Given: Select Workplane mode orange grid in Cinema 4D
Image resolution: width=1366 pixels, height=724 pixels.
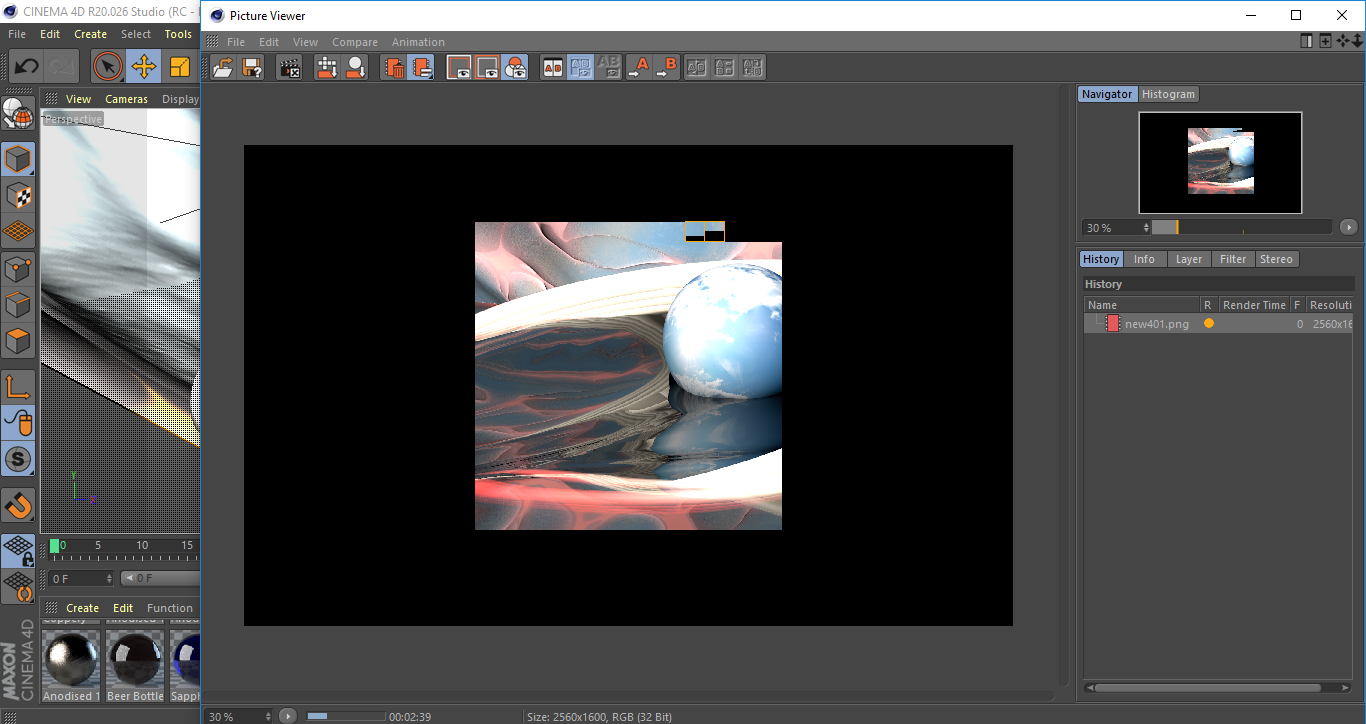Looking at the screenshot, I should 18,231.
